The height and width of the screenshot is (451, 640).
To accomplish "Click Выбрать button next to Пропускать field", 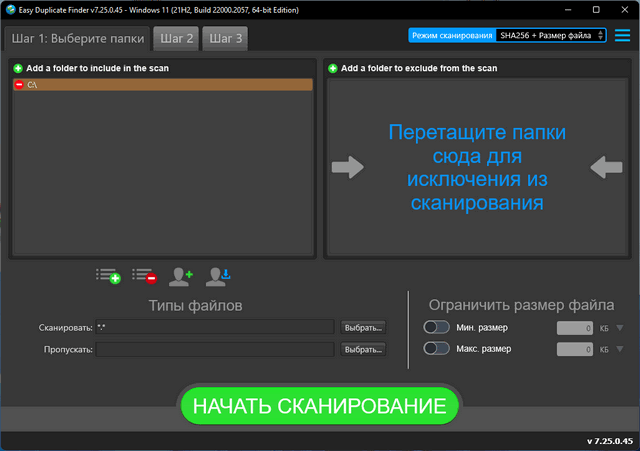I will 363,349.
